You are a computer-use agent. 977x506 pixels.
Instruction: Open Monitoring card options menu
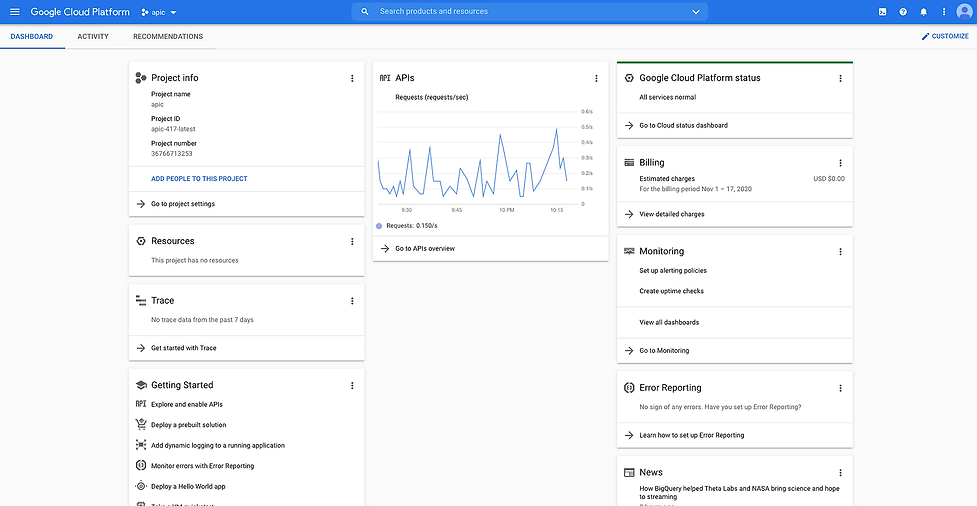coord(840,252)
